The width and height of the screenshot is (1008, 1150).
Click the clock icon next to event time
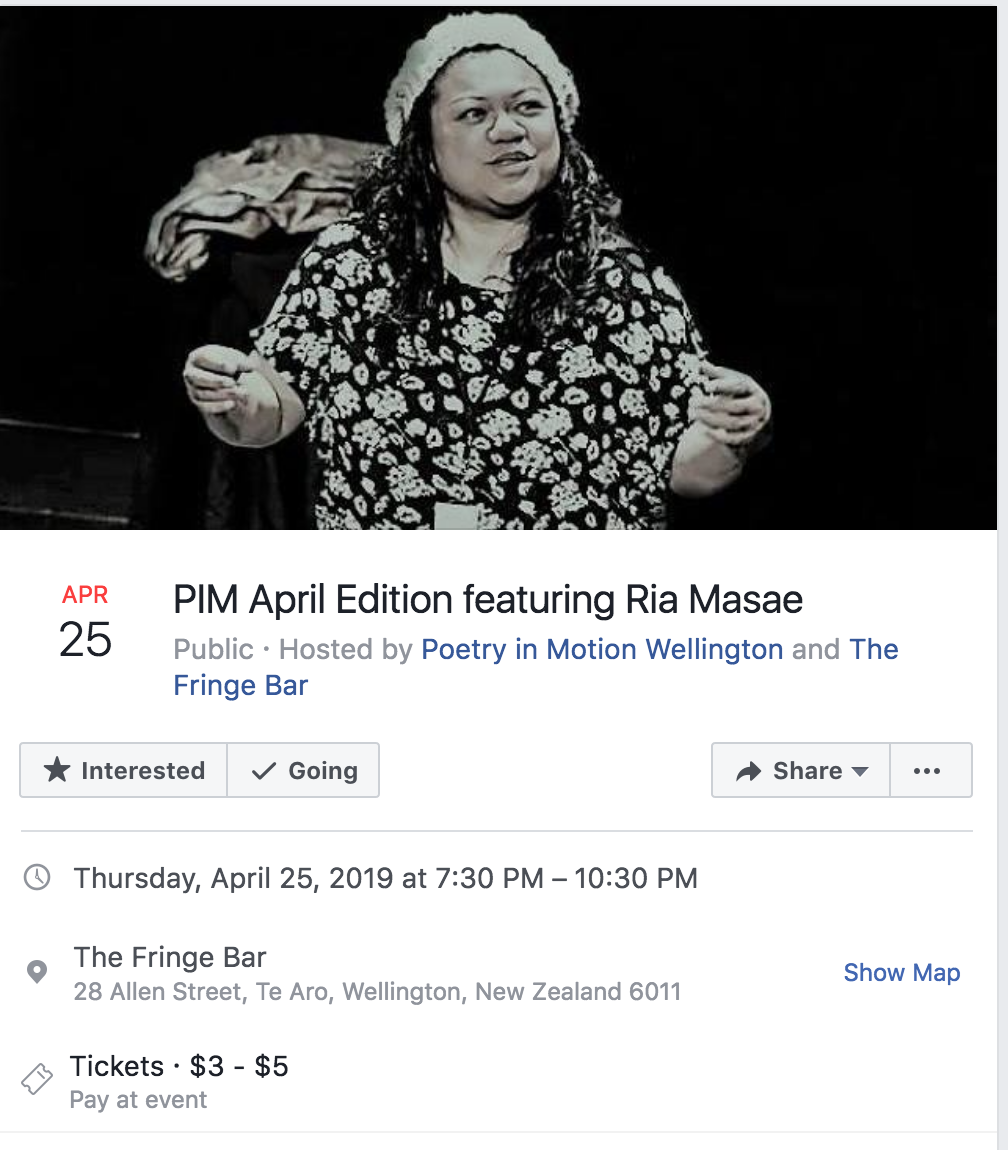pos(37,878)
